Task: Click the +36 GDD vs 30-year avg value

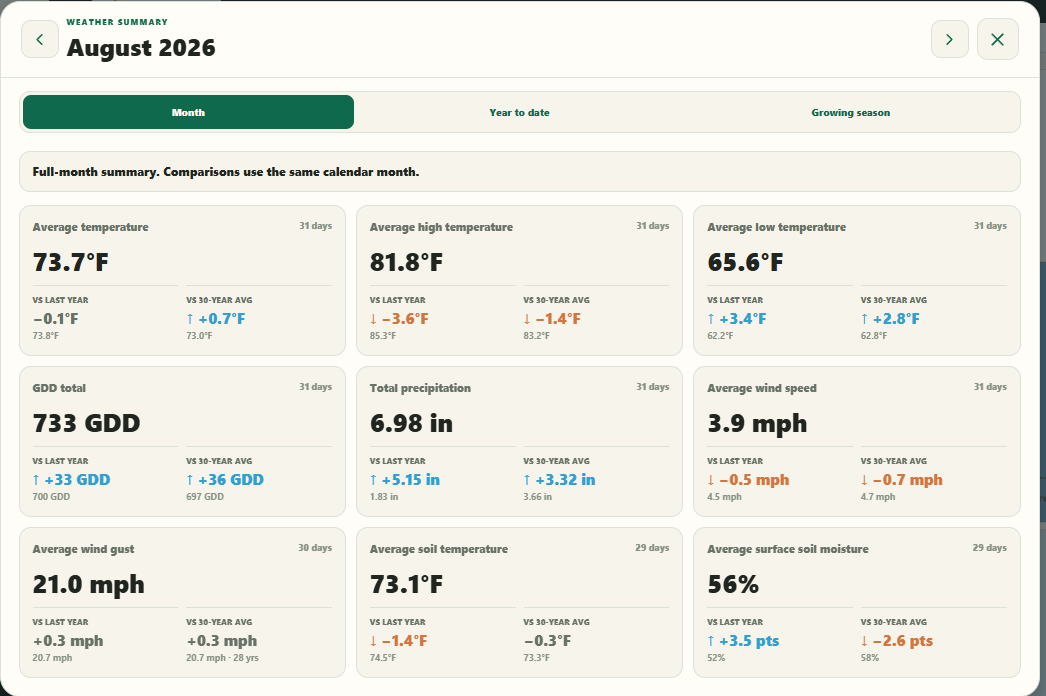Action: (x=225, y=480)
